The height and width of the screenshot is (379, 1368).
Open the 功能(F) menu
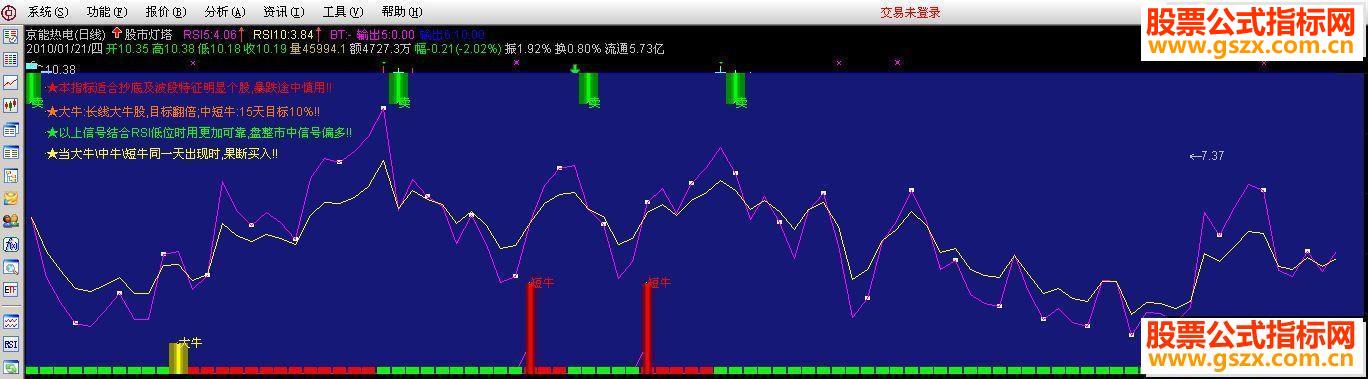click(107, 12)
